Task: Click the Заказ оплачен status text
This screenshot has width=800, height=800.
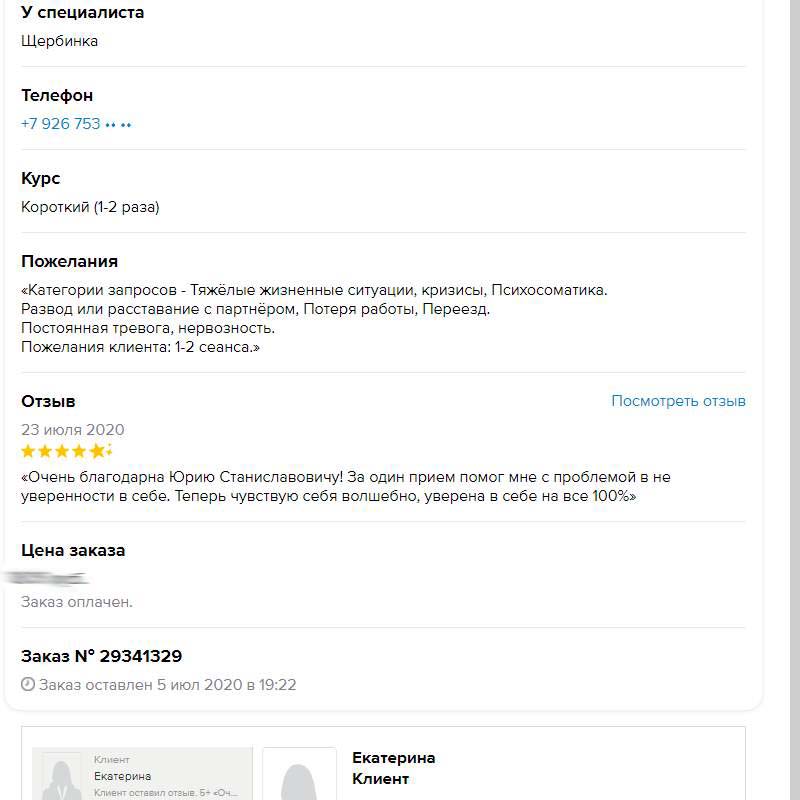Action: pos(76,602)
